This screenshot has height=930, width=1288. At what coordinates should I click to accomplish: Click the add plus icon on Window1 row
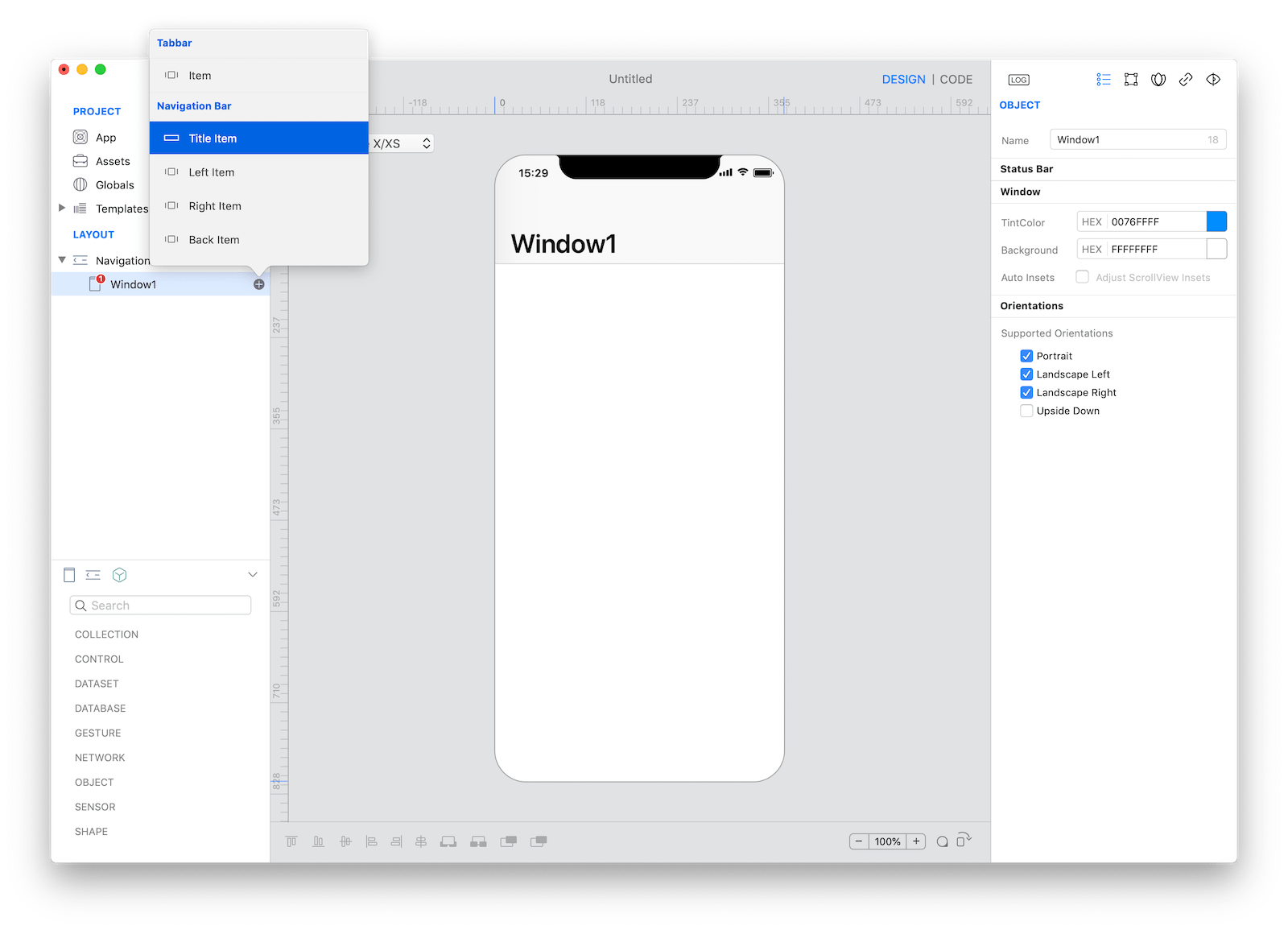(259, 284)
